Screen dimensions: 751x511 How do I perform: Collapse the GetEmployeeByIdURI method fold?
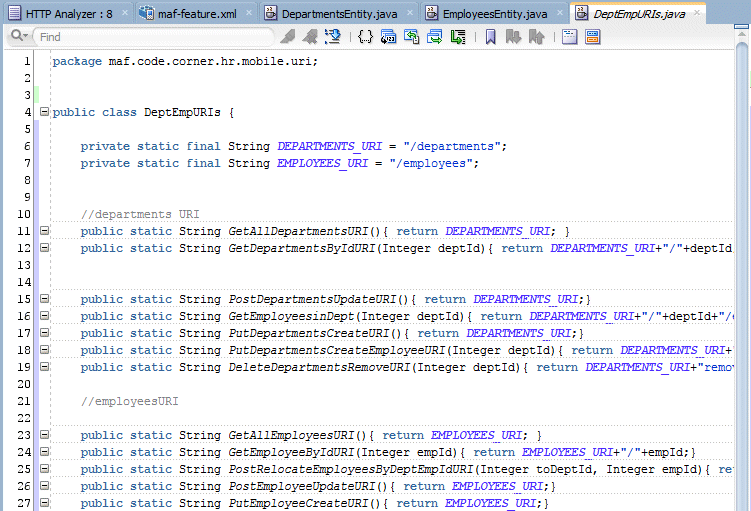pyautogui.click(x=44, y=452)
